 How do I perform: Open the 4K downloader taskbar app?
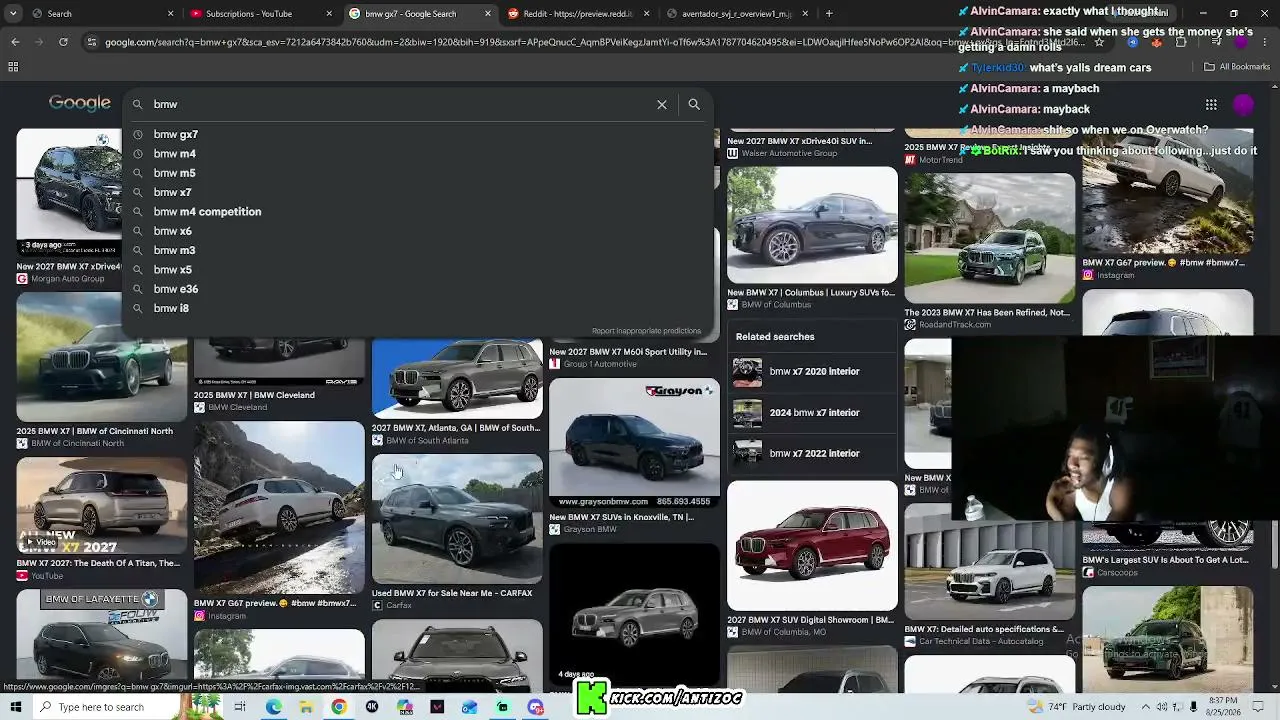point(372,707)
